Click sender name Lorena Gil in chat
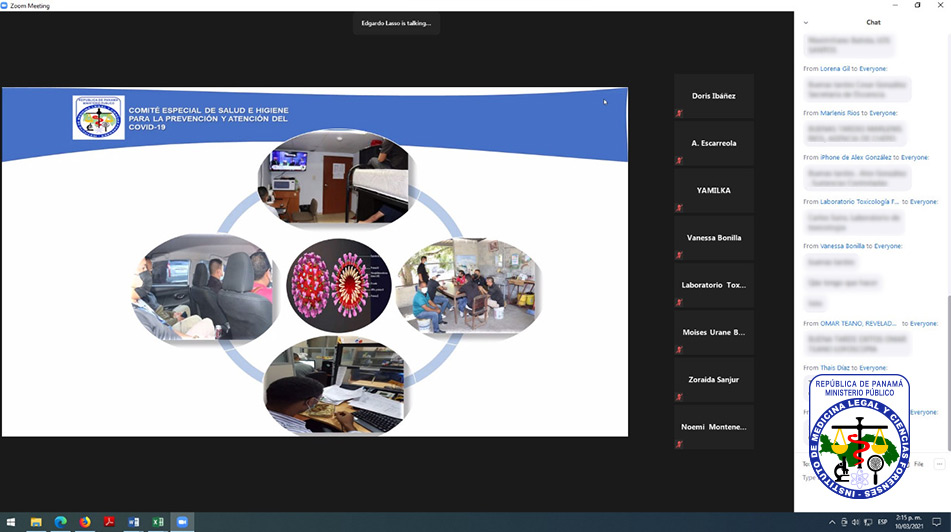The height and width of the screenshot is (532, 951). 835,69
